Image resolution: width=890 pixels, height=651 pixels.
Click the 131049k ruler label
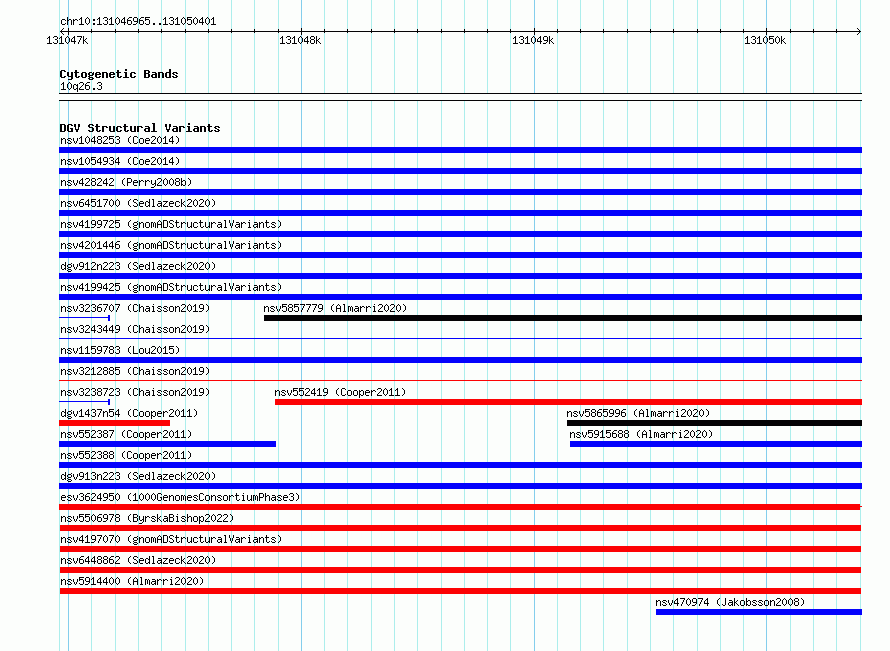533,40
